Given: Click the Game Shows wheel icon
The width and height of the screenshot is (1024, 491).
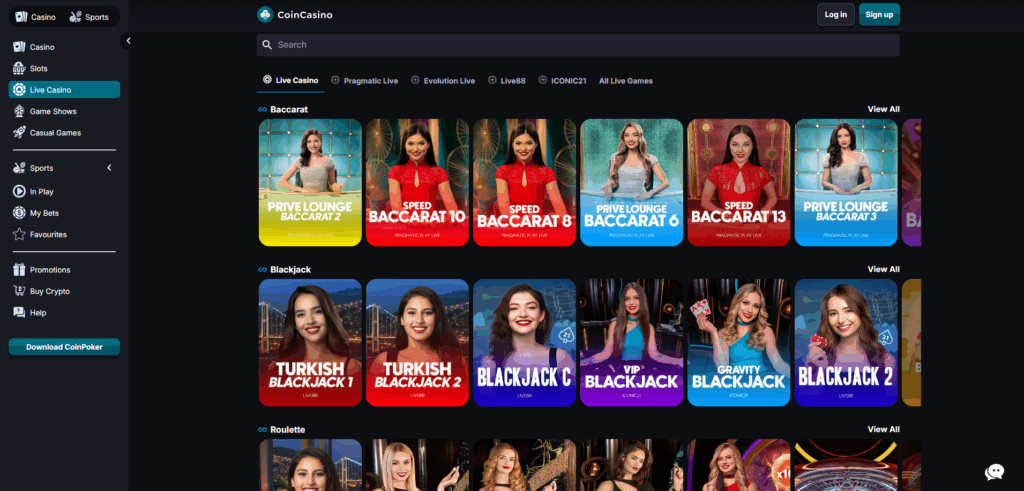Looking at the screenshot, I should click(x=19, y=112).
